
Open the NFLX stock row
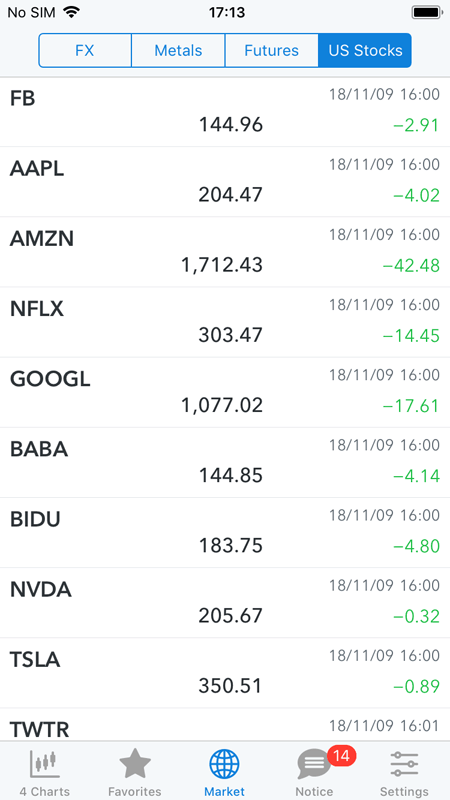coord(225,322)
